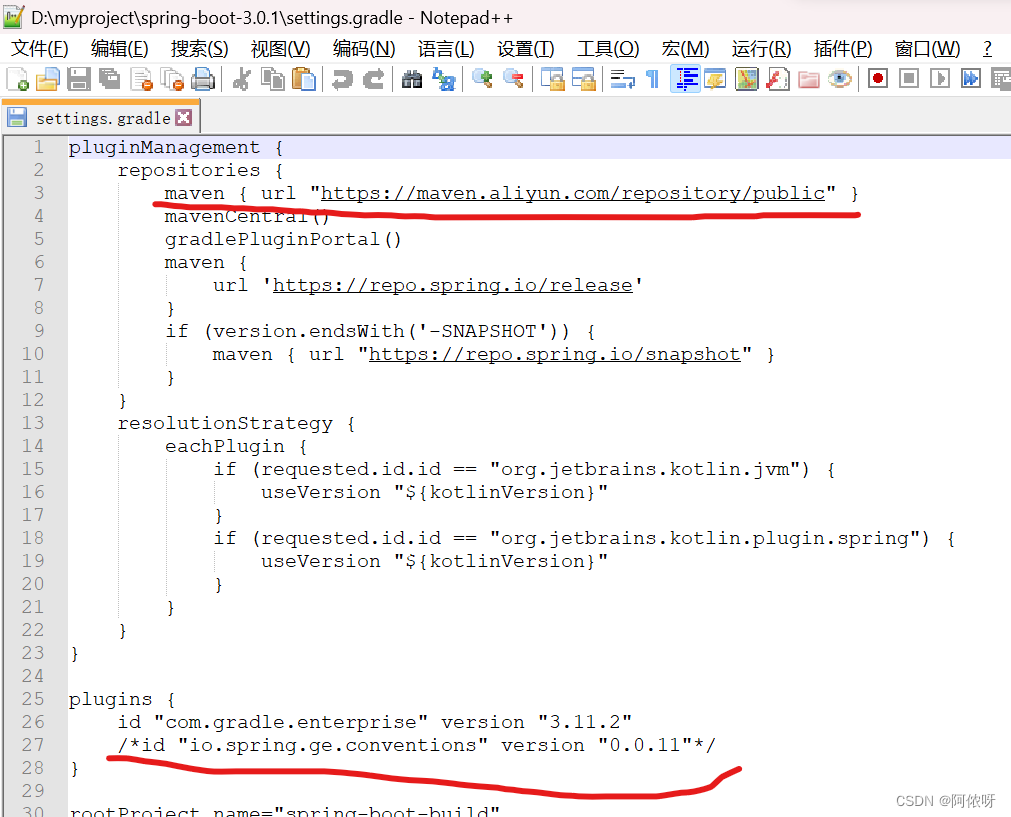Open the 工具(O) menu
This screenshot has height=817, width=1011.
(x=608, y=48)
